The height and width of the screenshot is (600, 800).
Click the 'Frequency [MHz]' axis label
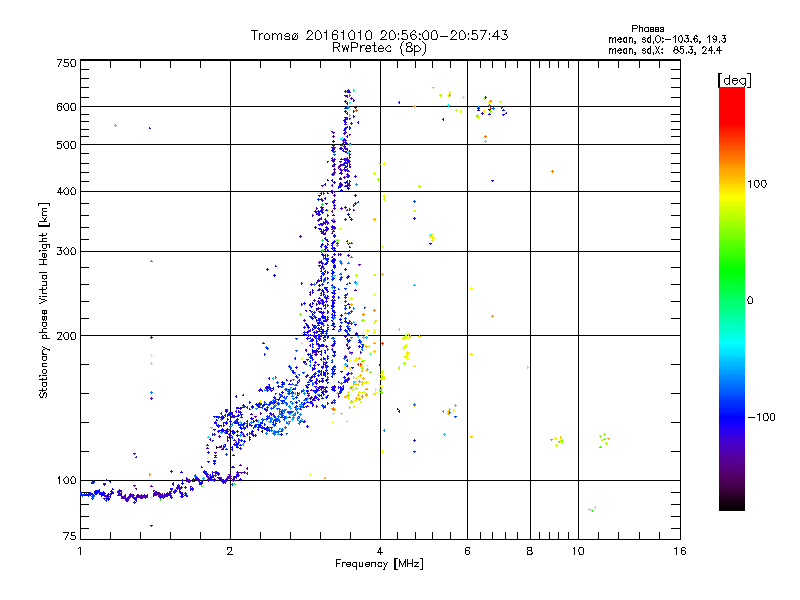[x=379, y=564]
